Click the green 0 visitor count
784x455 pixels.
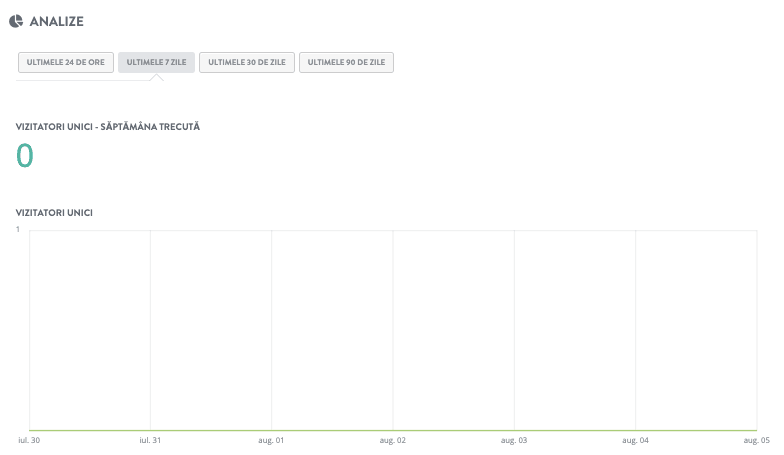tap(24, 156)
